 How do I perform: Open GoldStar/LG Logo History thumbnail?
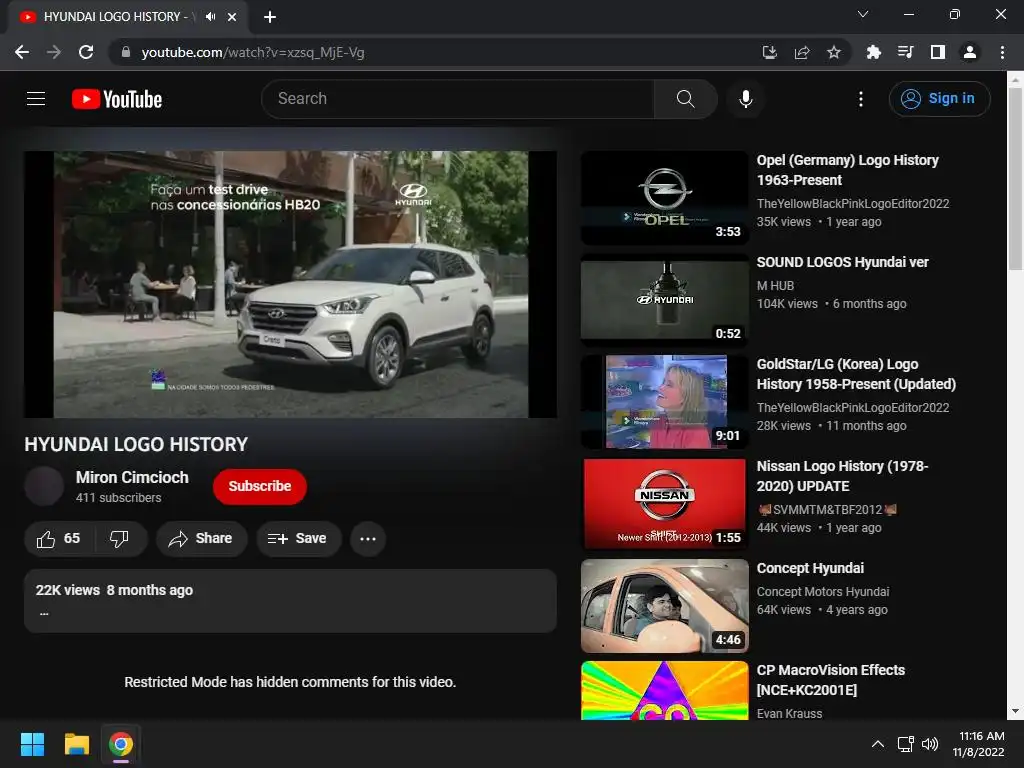[664, 402]
